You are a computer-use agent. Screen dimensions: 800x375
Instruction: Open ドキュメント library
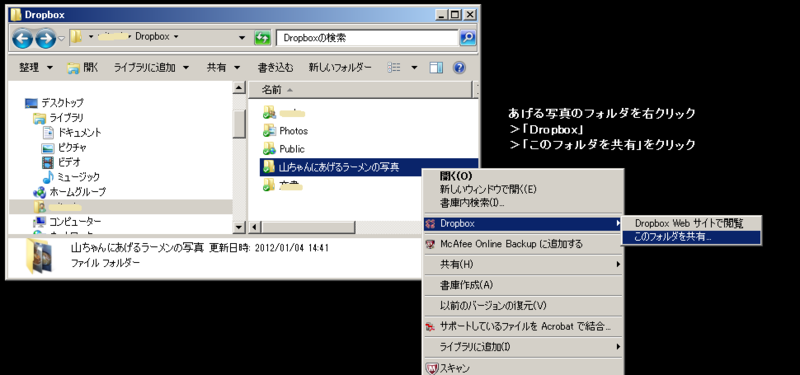tap(71, 133)
